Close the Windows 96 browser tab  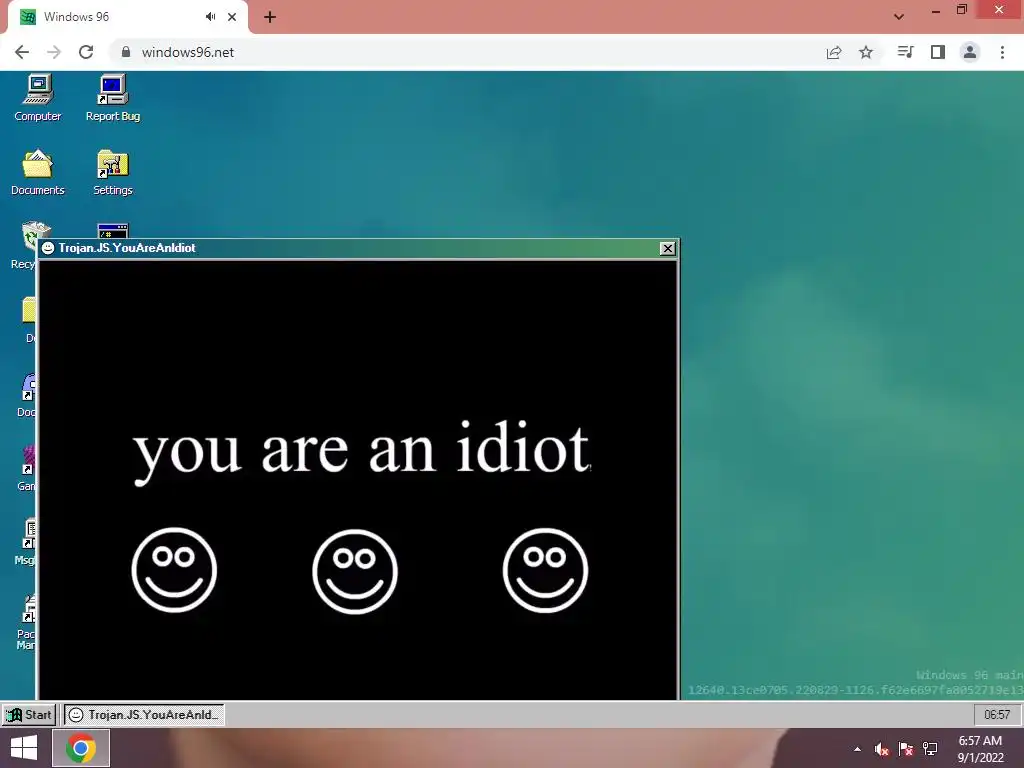click(x=232, y=17)
